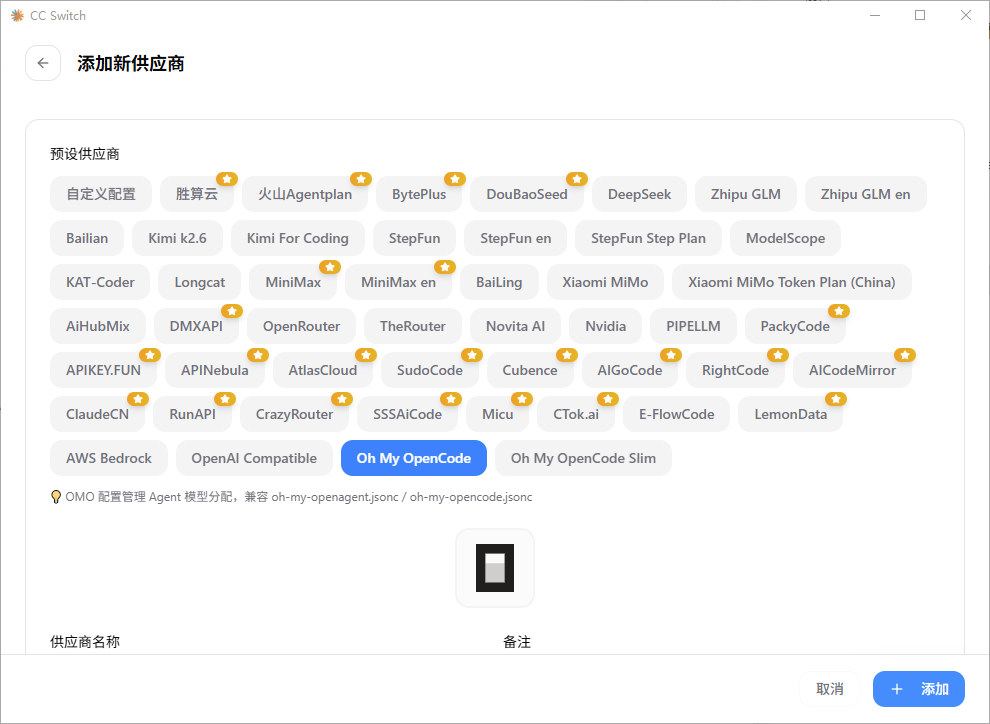
Task: Pick RightCode provider
Action: tap(736, 370)
